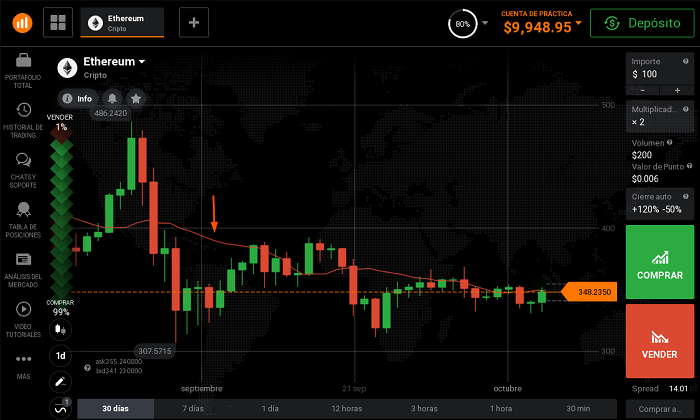Click the Depósito button
700x420 pixels.
(642, 23)
